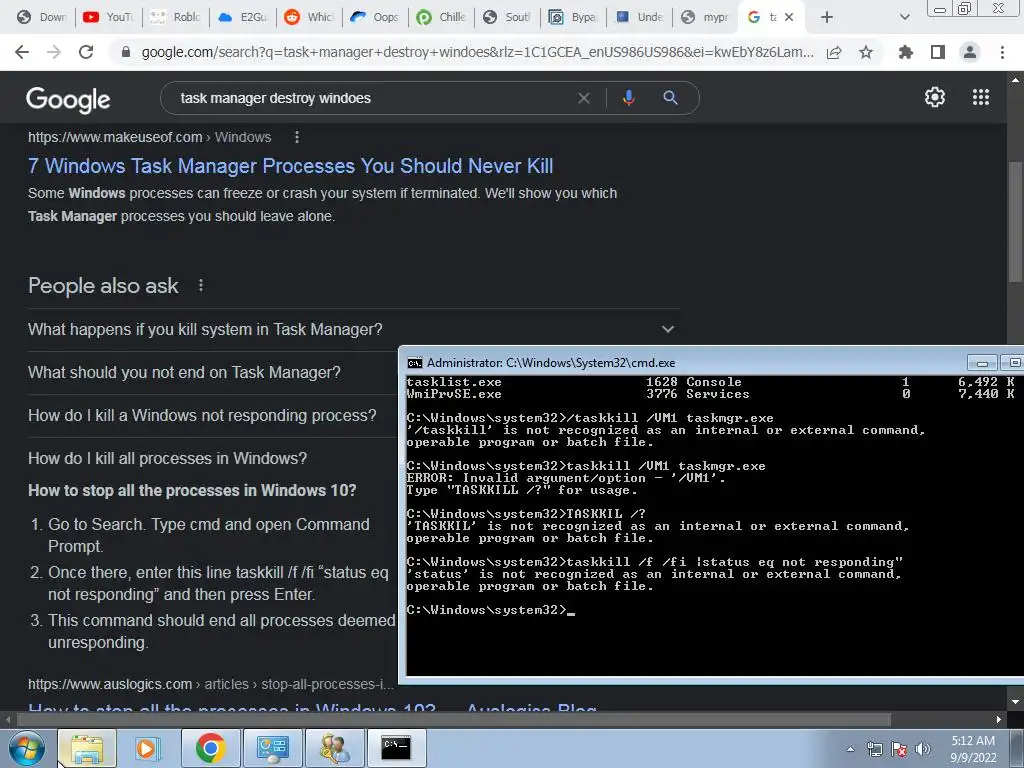Image resolution: width=1024 pixels, height=768 pixels.
Task: Switch to the 'Oops' tab
Action: click(375, 17)
